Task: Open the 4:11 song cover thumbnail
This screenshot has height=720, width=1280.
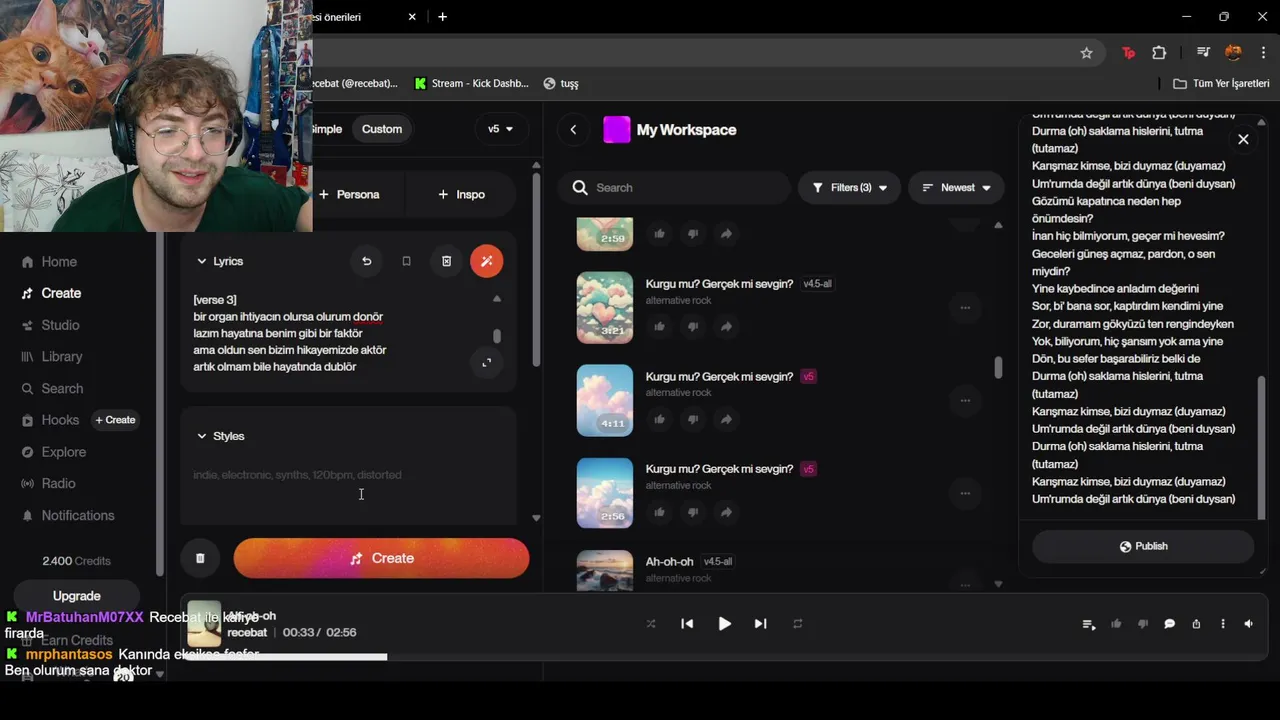Action: 605,400
